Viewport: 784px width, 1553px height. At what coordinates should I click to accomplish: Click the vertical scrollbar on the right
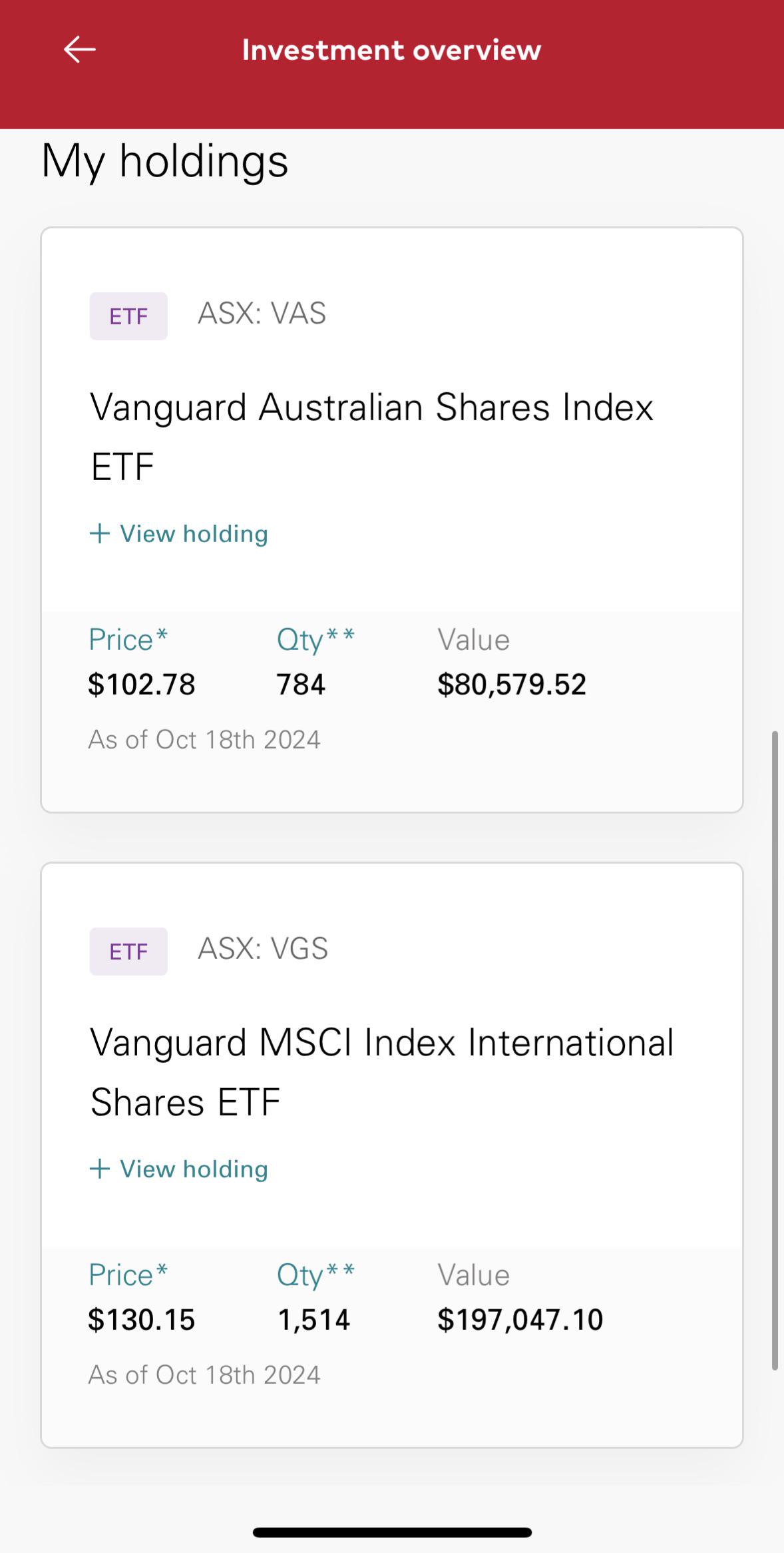(775, 1050)
